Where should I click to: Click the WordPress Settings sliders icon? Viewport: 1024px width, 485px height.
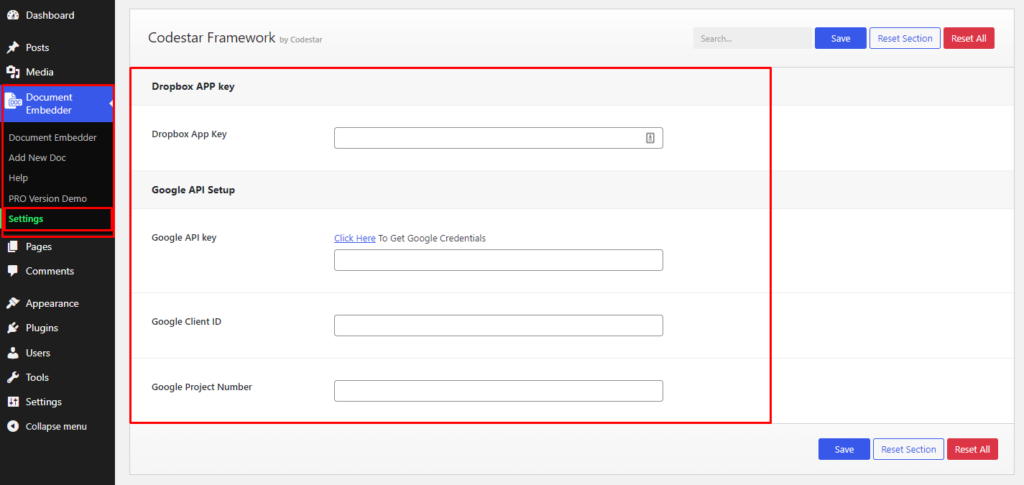pyautogui.click(x=12, y=402)
